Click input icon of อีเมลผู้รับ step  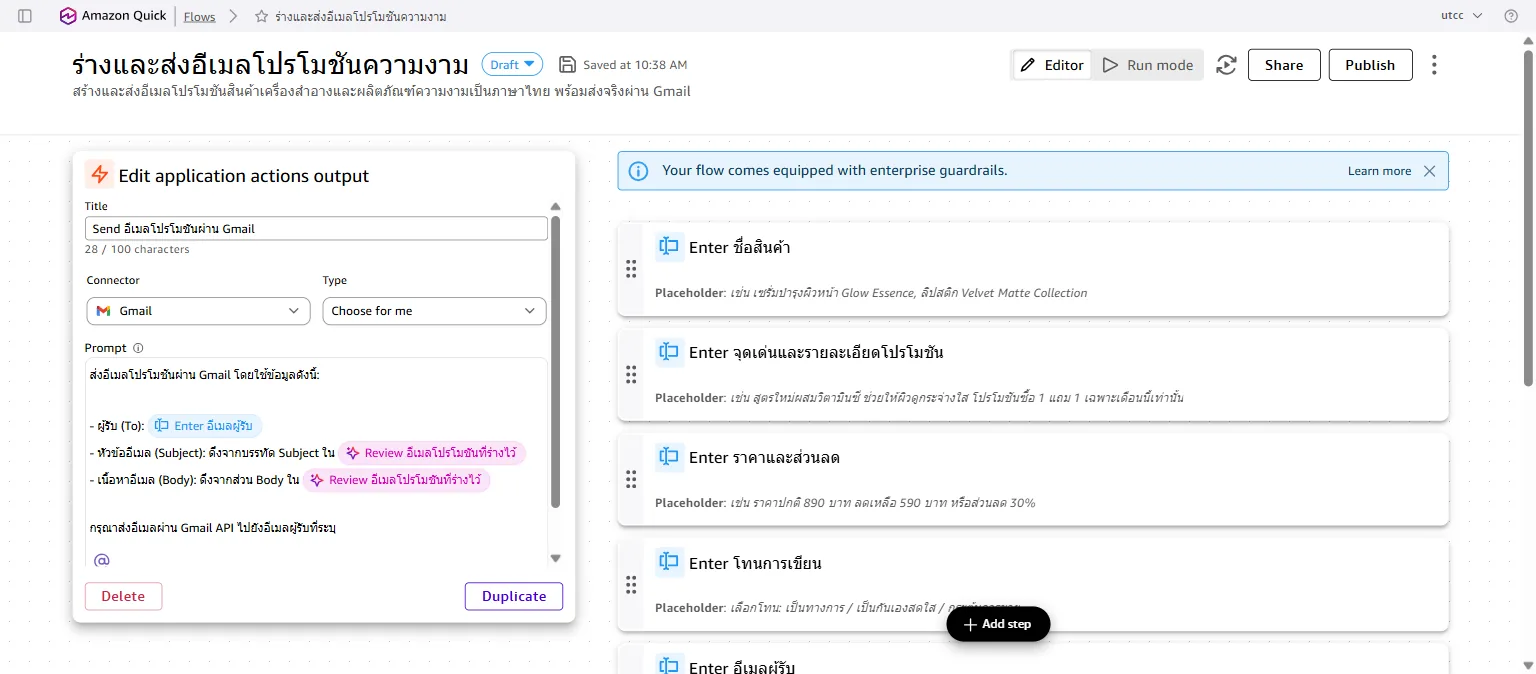[669, 666]
